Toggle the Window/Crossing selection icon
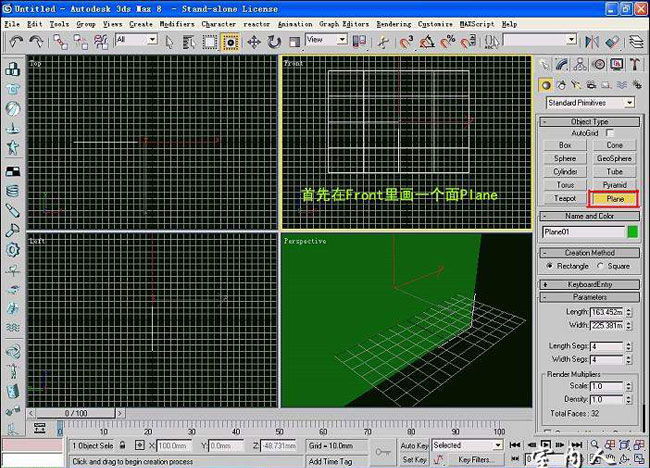650x468 pixels. click(230, 42)
